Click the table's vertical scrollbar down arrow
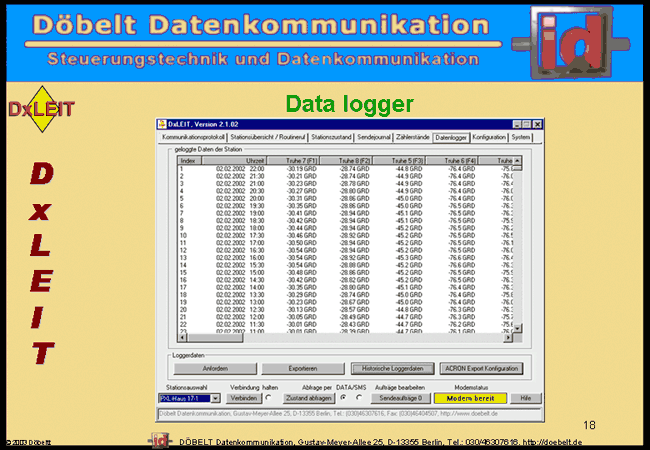650x450 pixels. point(517,328)
